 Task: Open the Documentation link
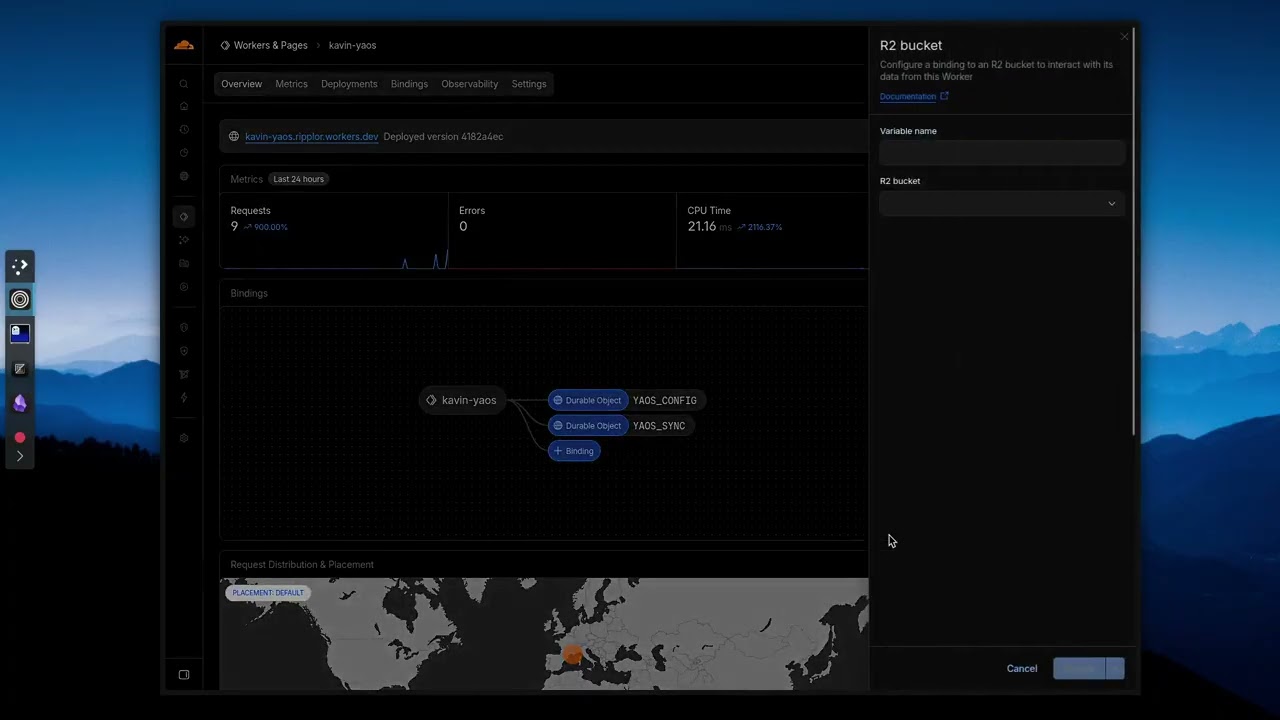coord(907,96)
